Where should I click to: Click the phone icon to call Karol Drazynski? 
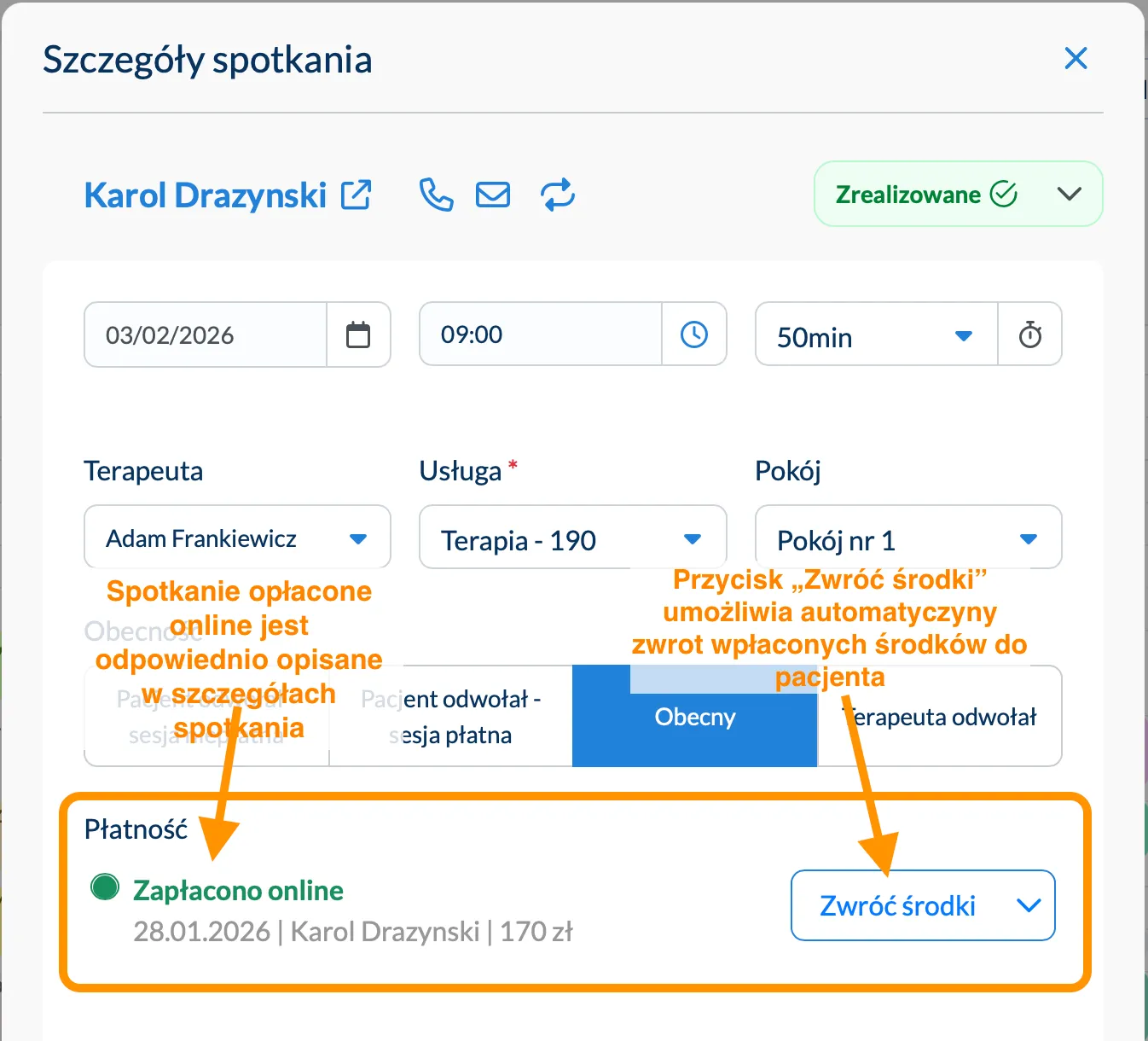(x=436, y=195)
